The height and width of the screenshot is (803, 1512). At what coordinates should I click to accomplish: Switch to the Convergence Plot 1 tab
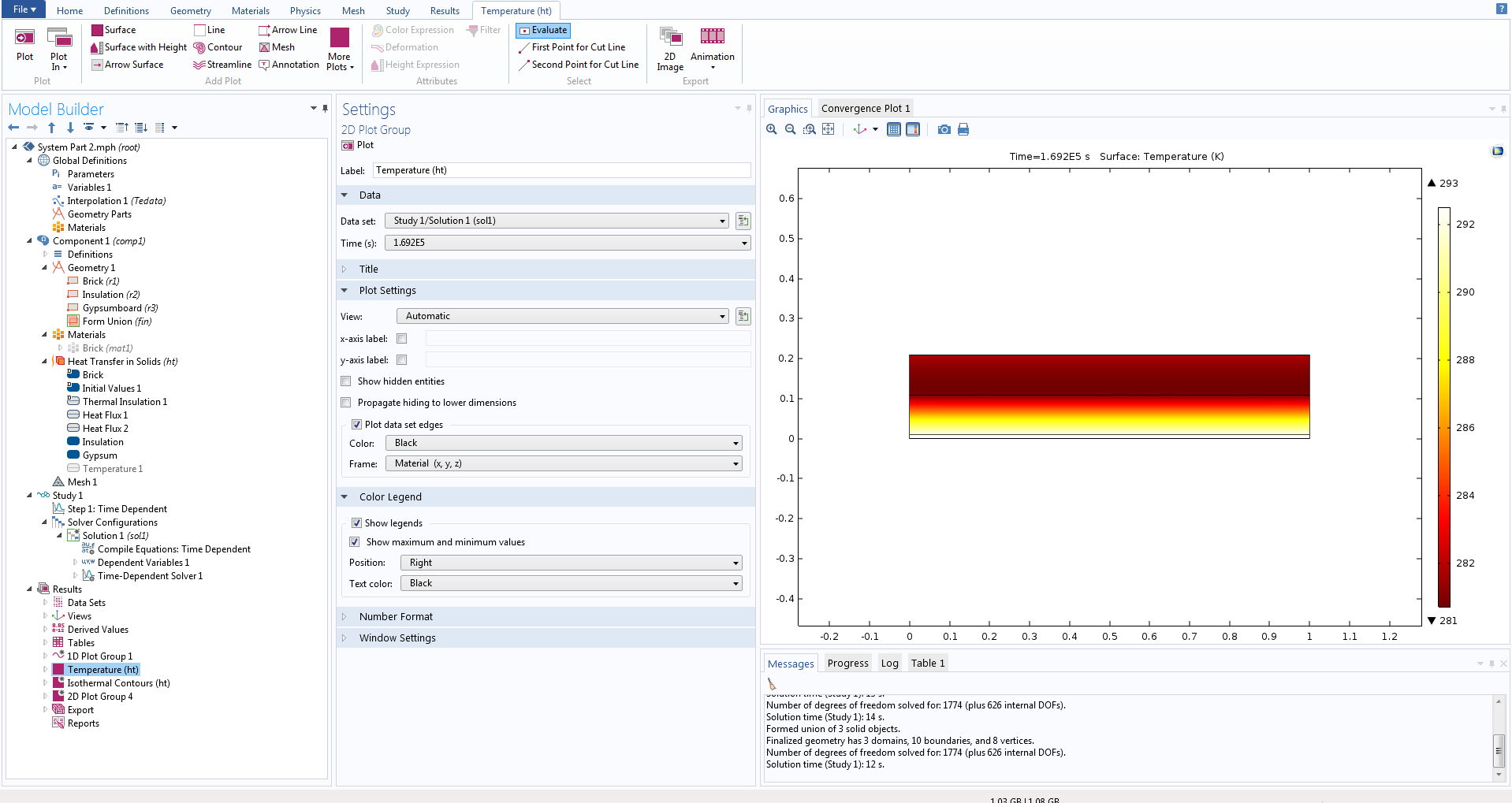(865, 109)
